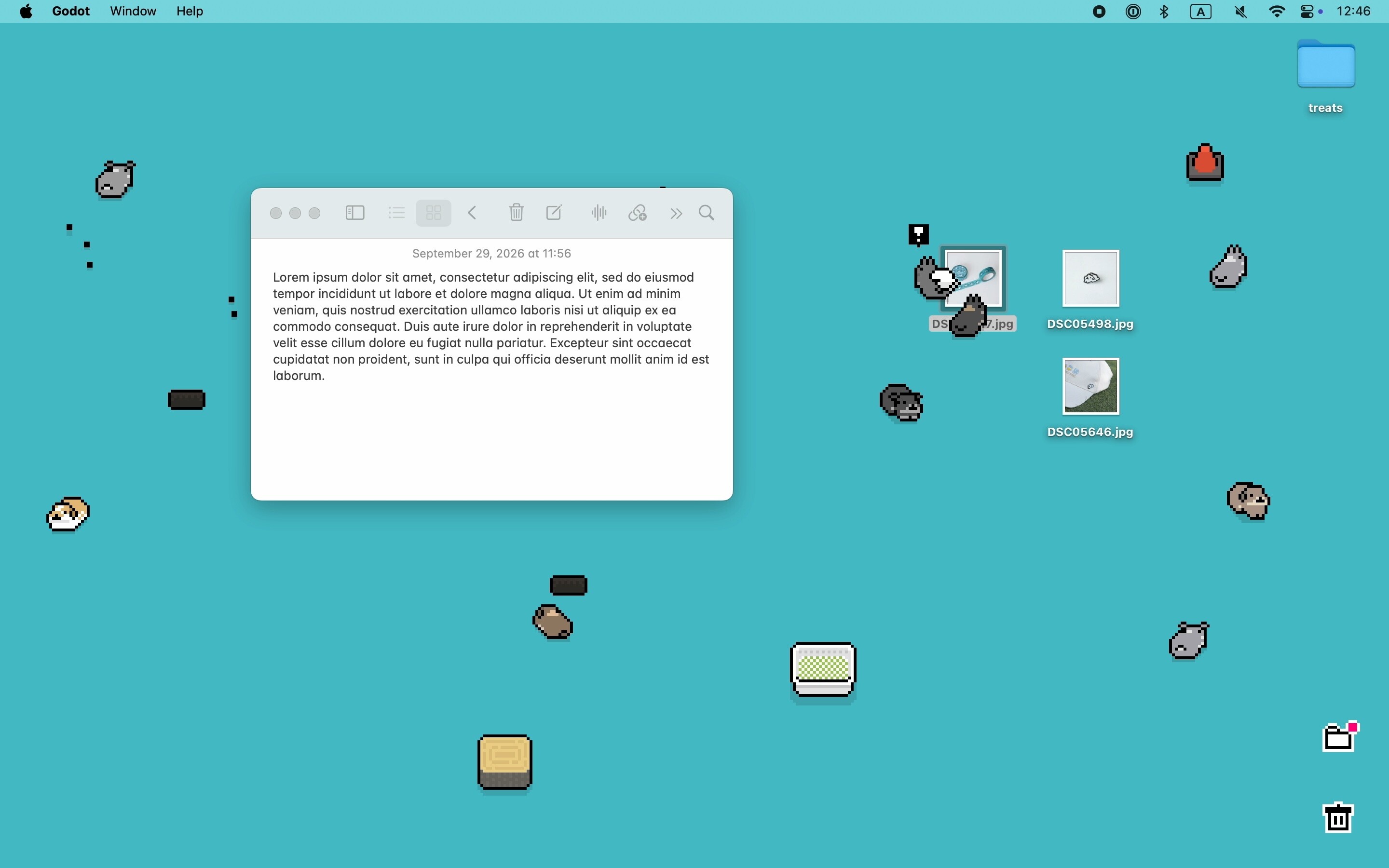Click the yellow scratching box

(x=504, y=762)
